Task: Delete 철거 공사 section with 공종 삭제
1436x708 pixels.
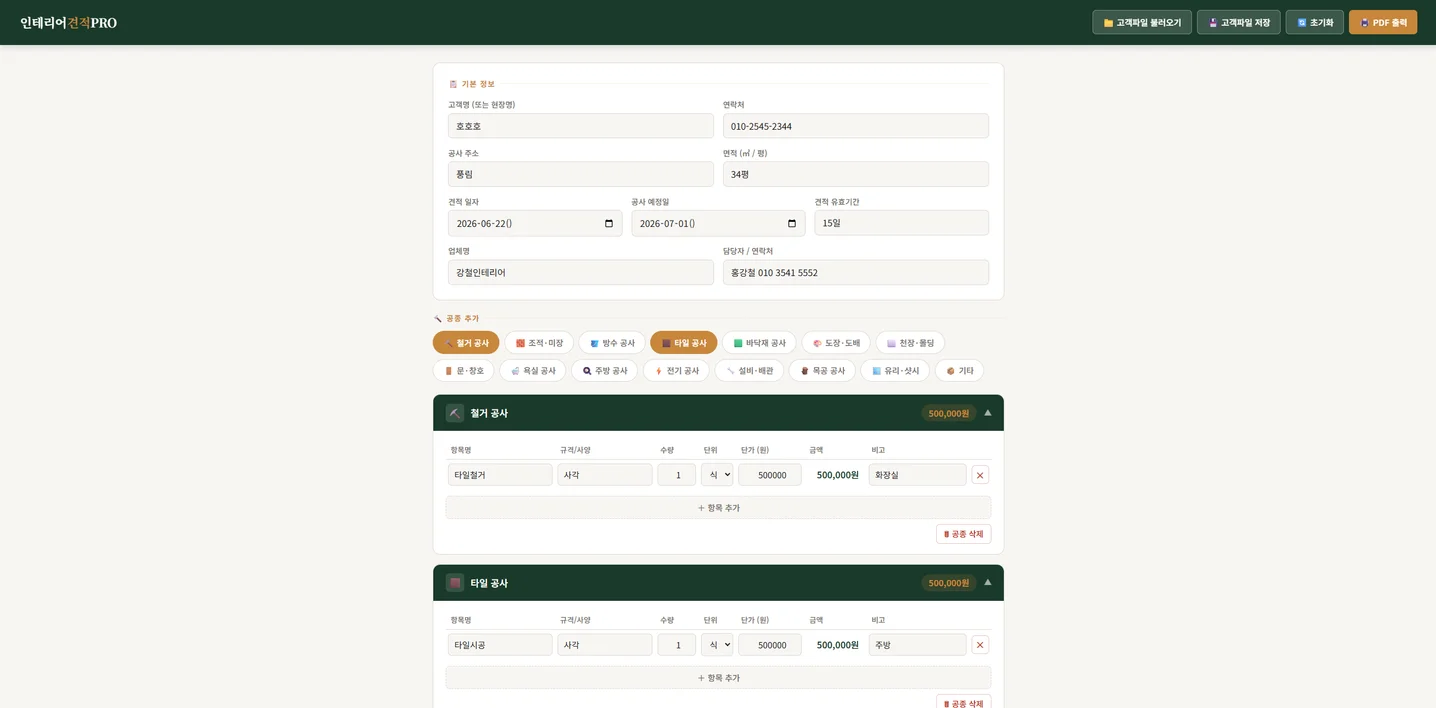Action: pyautogui.click(x=963, y=534)
